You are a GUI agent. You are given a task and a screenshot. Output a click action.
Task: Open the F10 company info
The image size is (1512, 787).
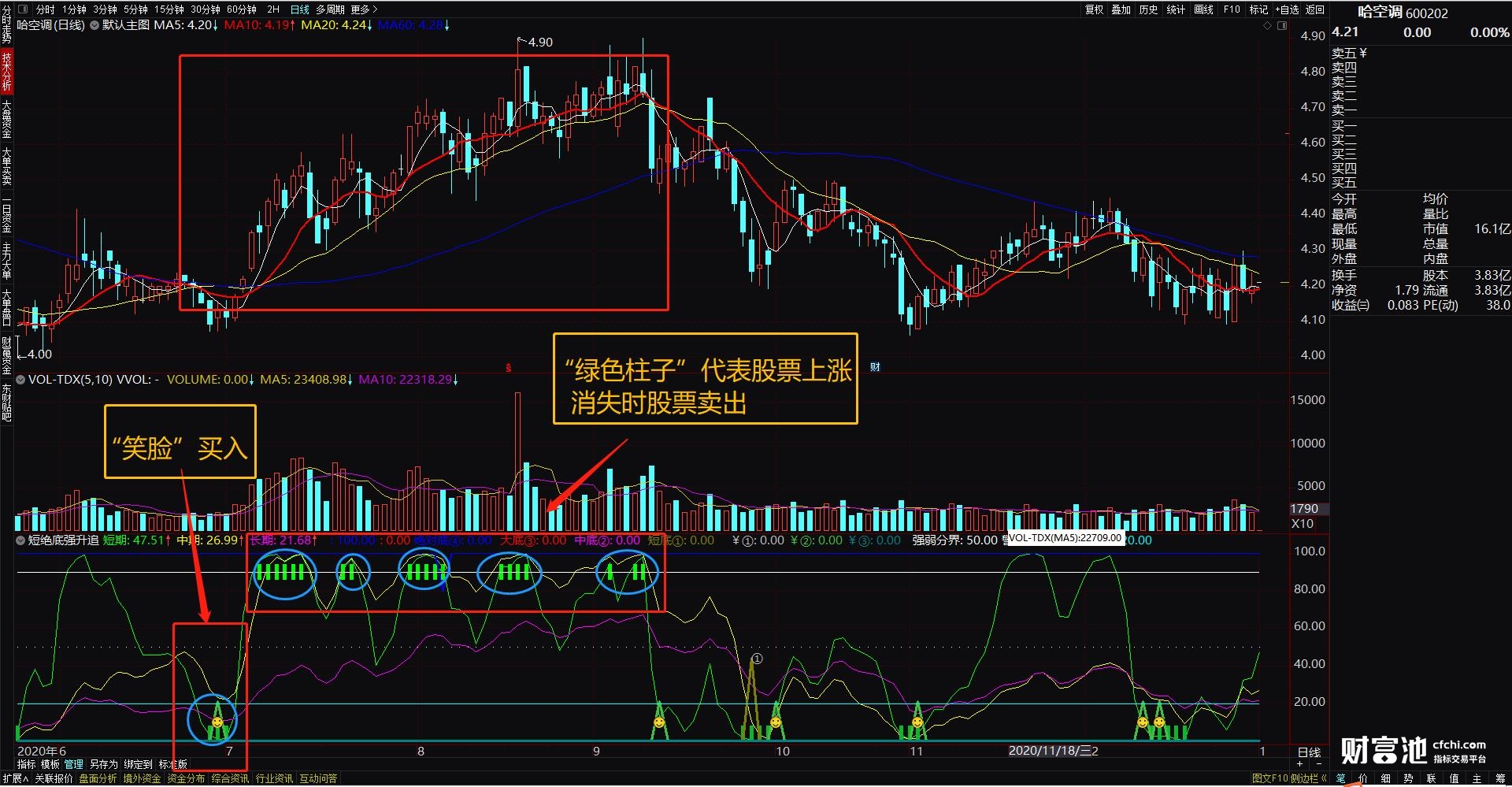(x=1232, y=9)
